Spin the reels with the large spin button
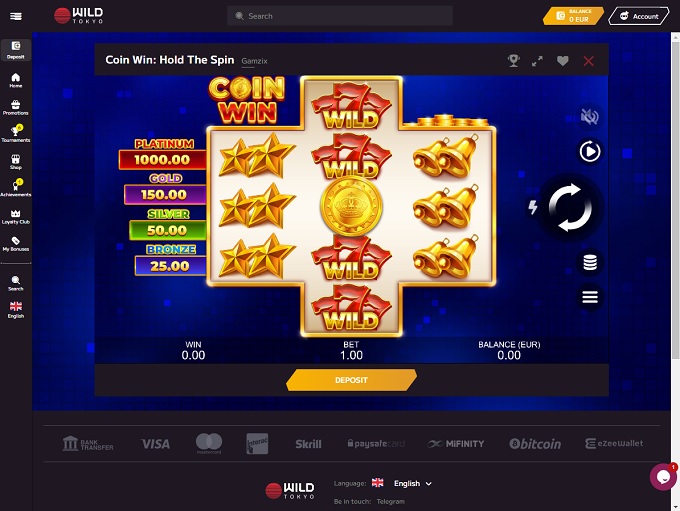The image size is (680, 511). [570, 208]
